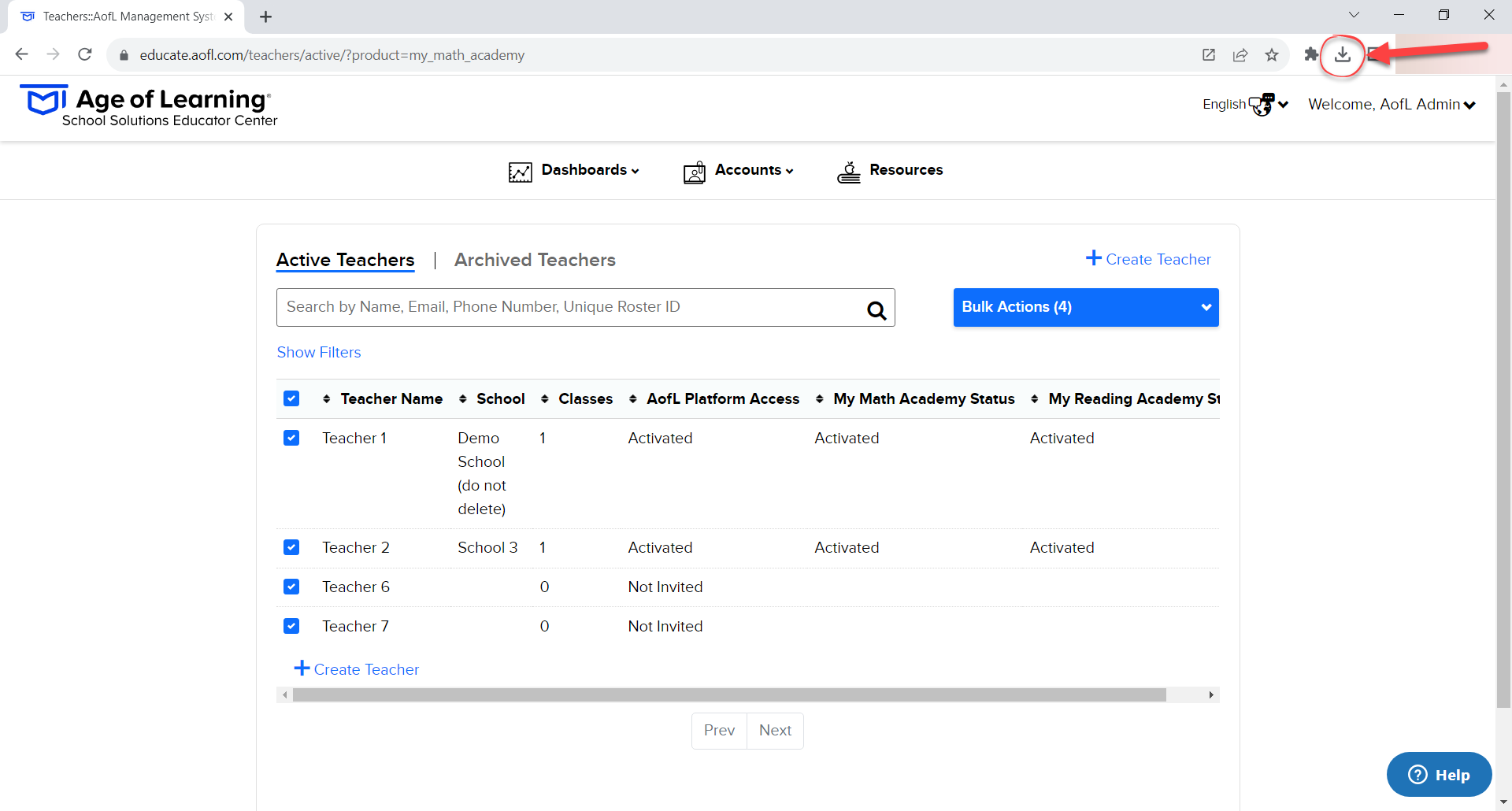Click the horizontal table scrollbar
Screen dimensions: 1512x811
[729, 694]
